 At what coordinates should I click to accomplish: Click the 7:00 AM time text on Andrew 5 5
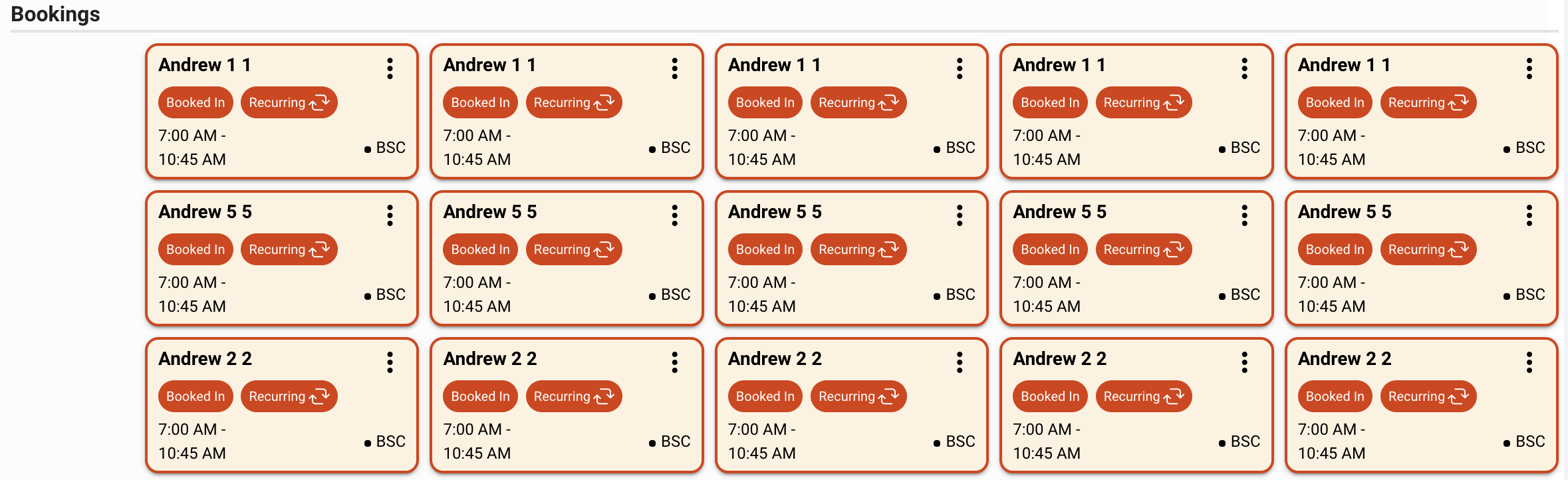[192, 282]
